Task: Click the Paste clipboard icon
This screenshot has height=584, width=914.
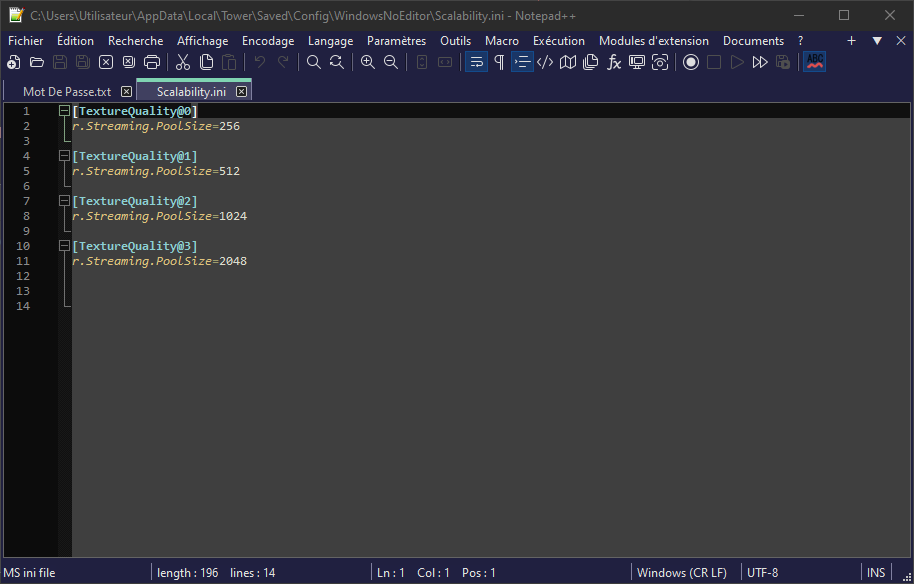Action: click(230, 62)
